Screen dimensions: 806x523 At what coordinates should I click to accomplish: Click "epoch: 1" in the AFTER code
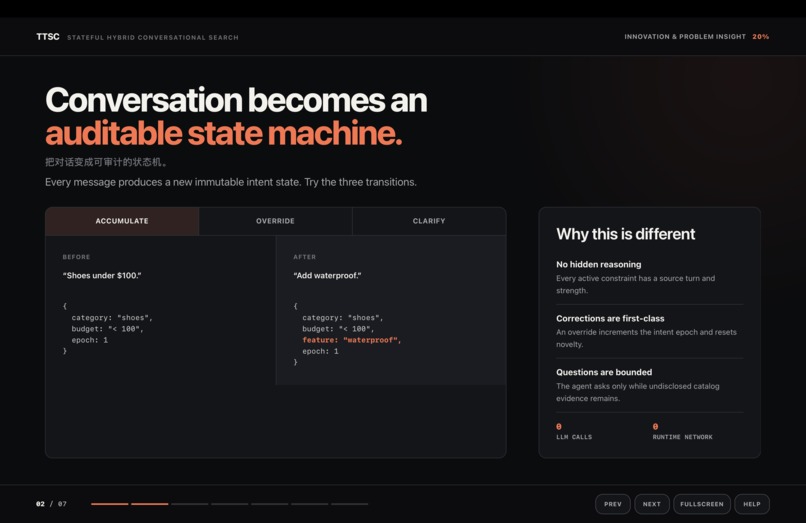point(320,351)
